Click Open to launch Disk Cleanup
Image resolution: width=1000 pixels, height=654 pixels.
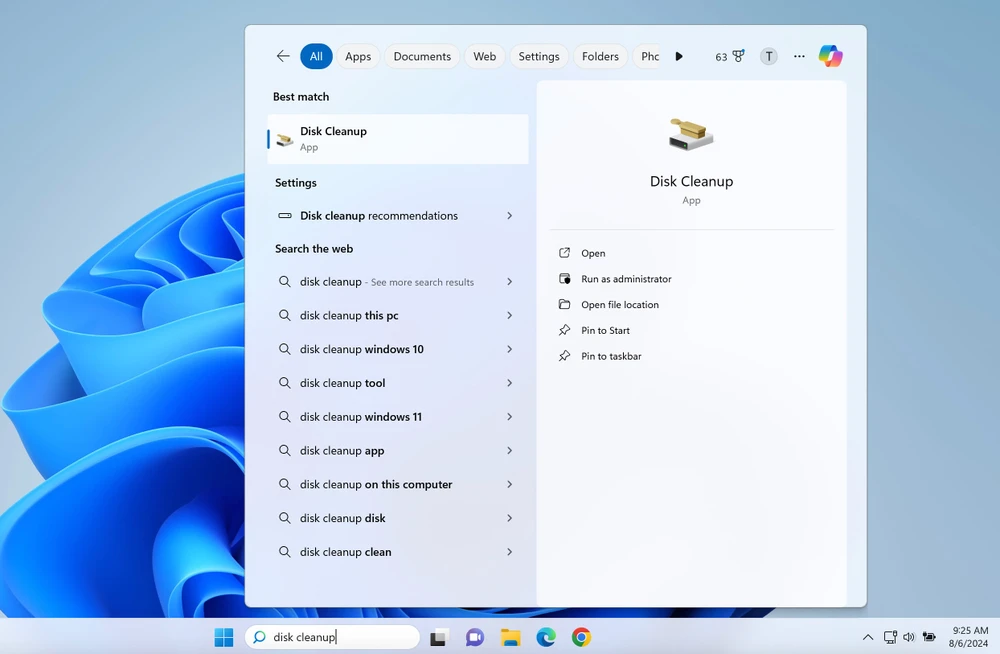[592, 253]
